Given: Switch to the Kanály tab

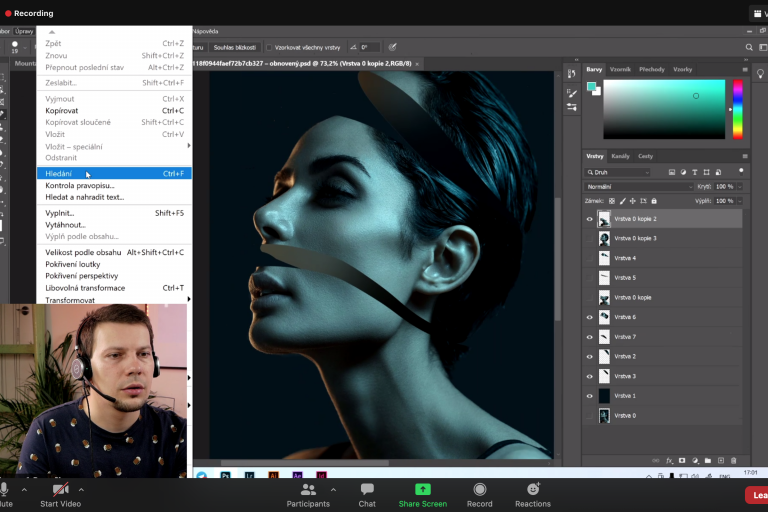Looking at the screenshot, I should (x=620, y=156).
